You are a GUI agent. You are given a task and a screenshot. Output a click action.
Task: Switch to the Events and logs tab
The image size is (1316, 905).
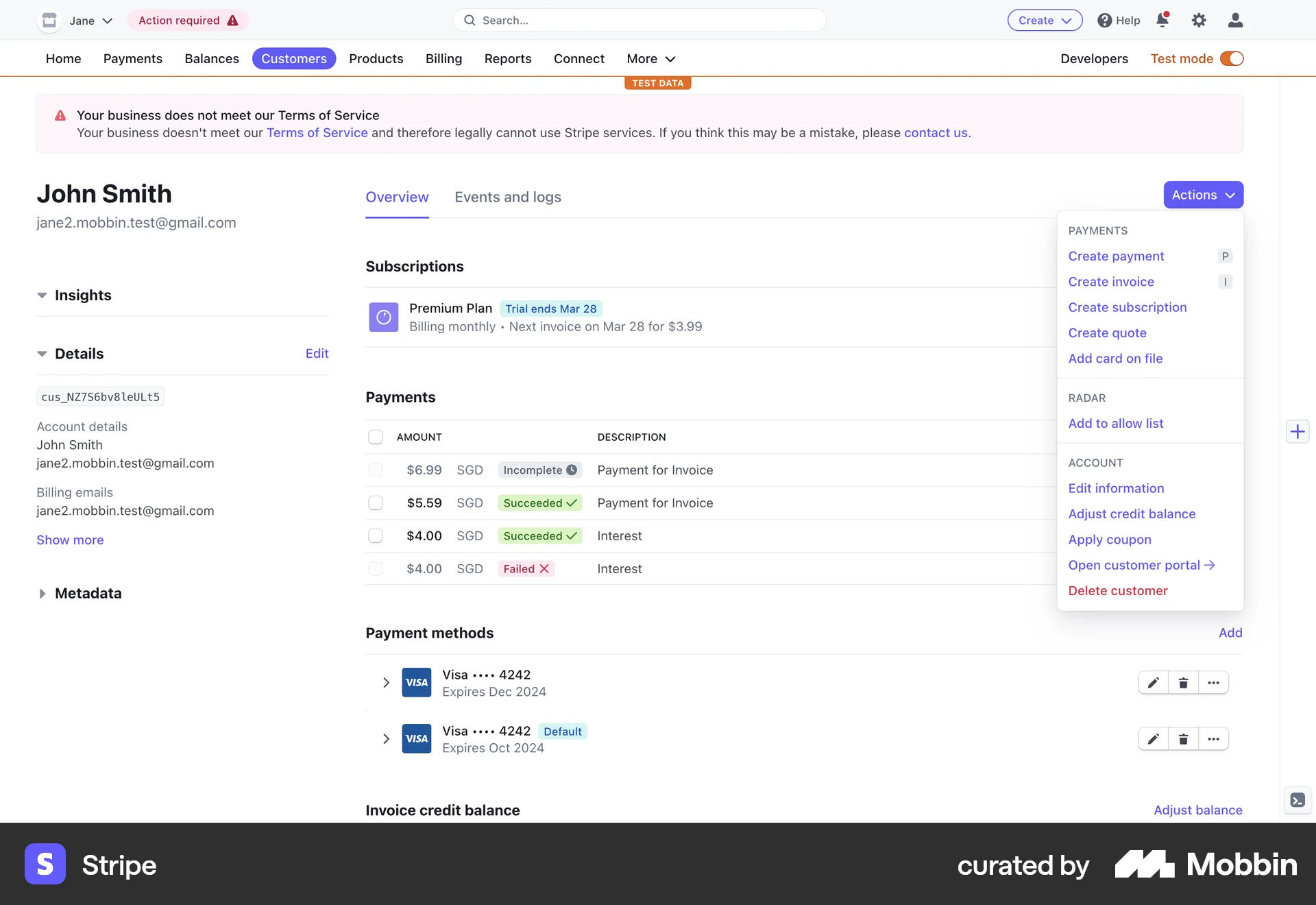coord(507,197)
